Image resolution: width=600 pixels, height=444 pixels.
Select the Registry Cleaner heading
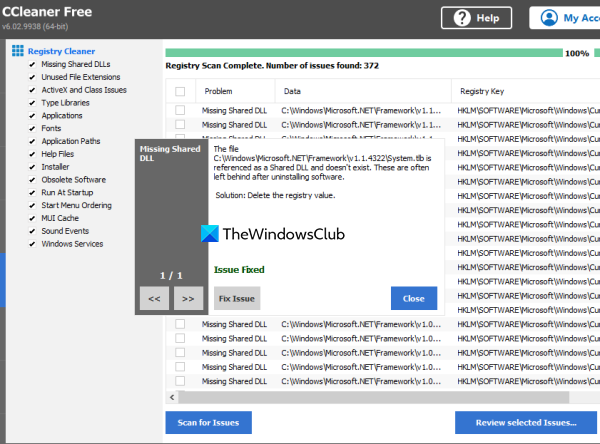tap(61, 51)
